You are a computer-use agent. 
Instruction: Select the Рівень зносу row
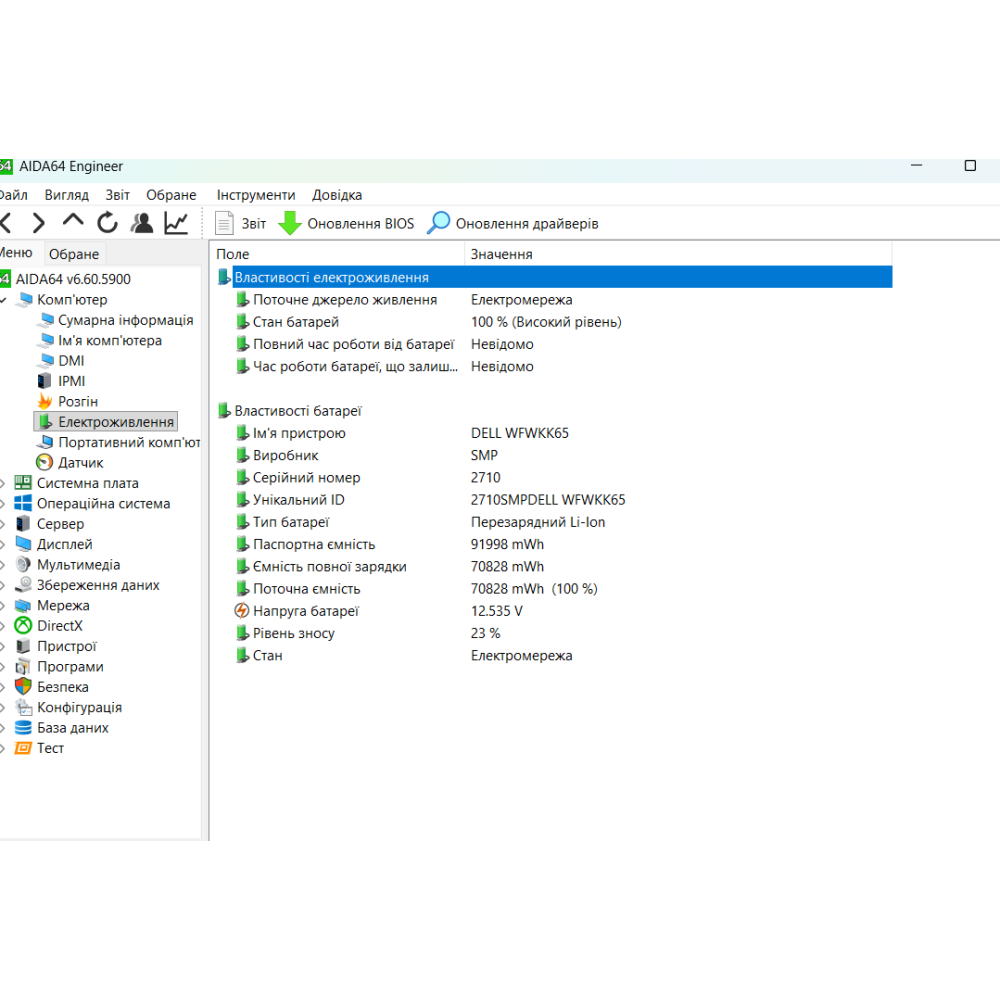coord(293,633)
